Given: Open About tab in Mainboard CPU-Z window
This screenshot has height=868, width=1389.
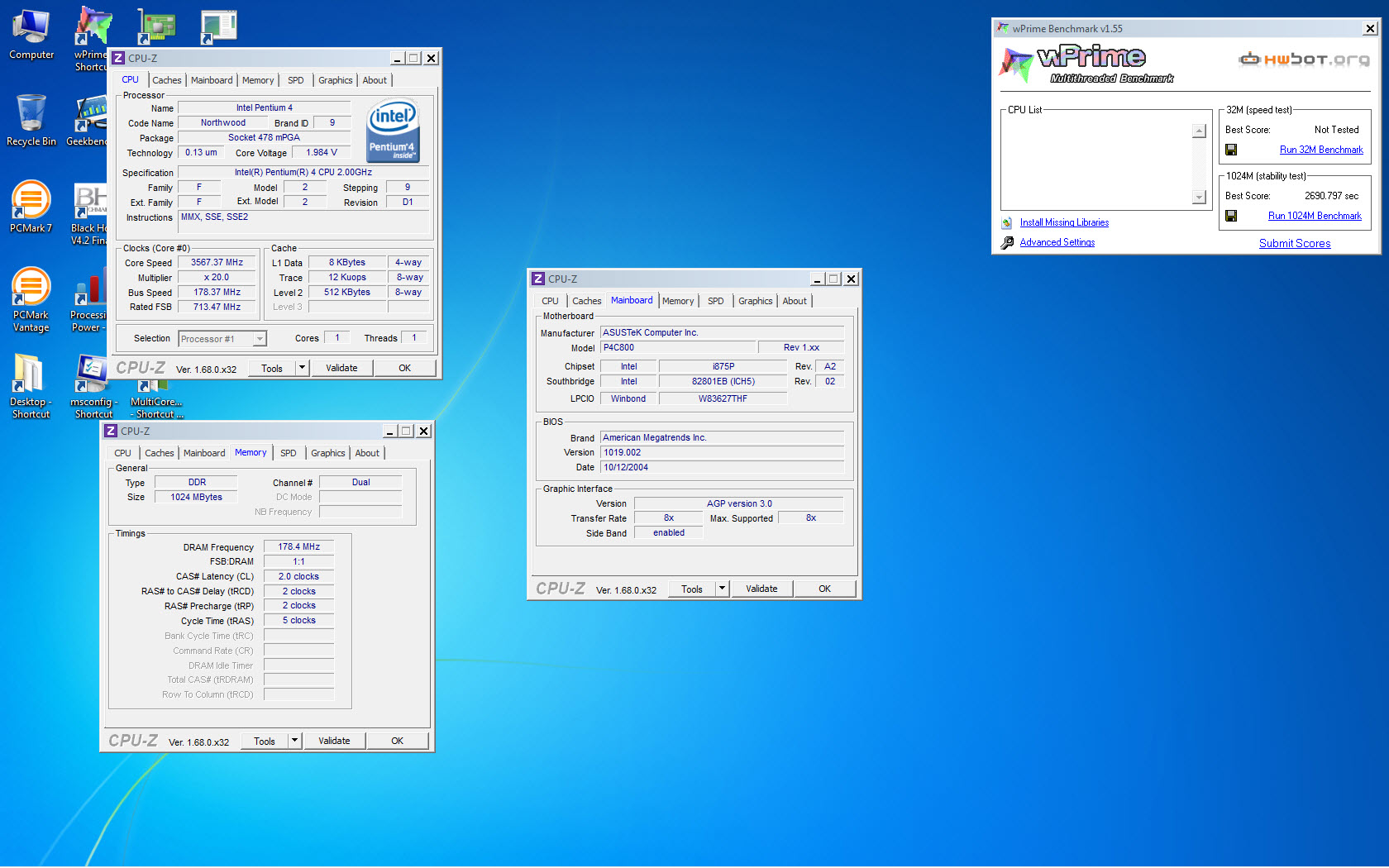Looking at the screenshot, I should 795,301.
